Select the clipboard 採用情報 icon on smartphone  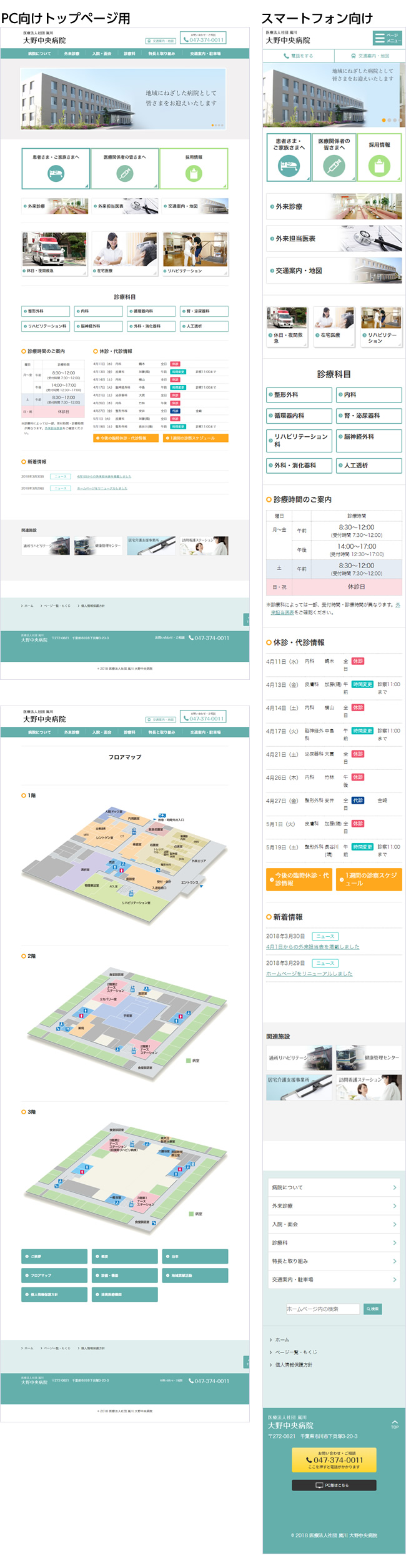tap(379, 166)
